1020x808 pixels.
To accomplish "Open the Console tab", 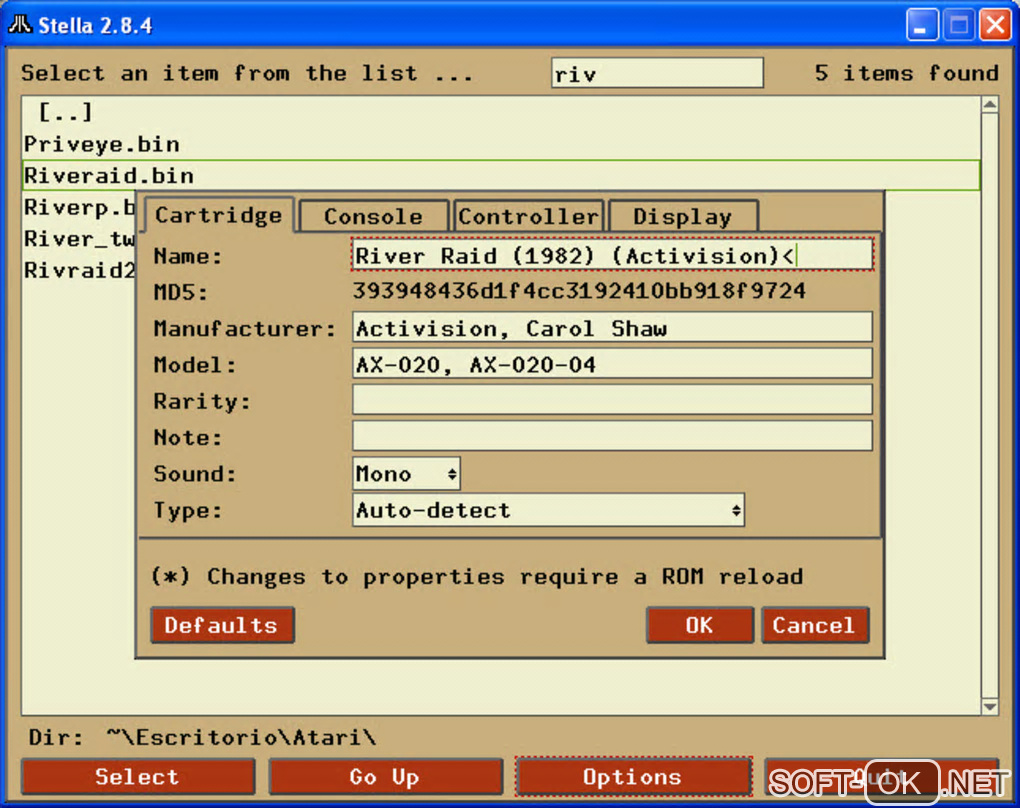I will pyautogui.click(x=374, y=217).
